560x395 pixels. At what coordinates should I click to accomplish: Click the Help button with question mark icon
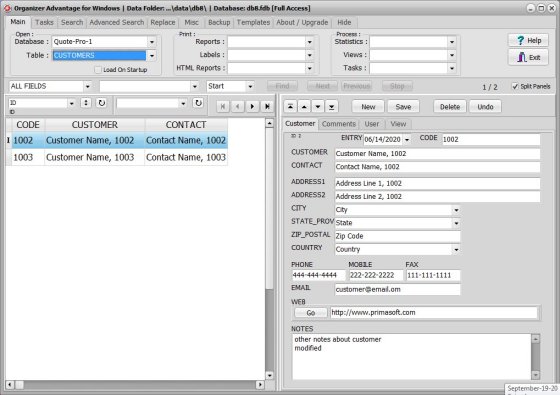[x=528, y=40]
